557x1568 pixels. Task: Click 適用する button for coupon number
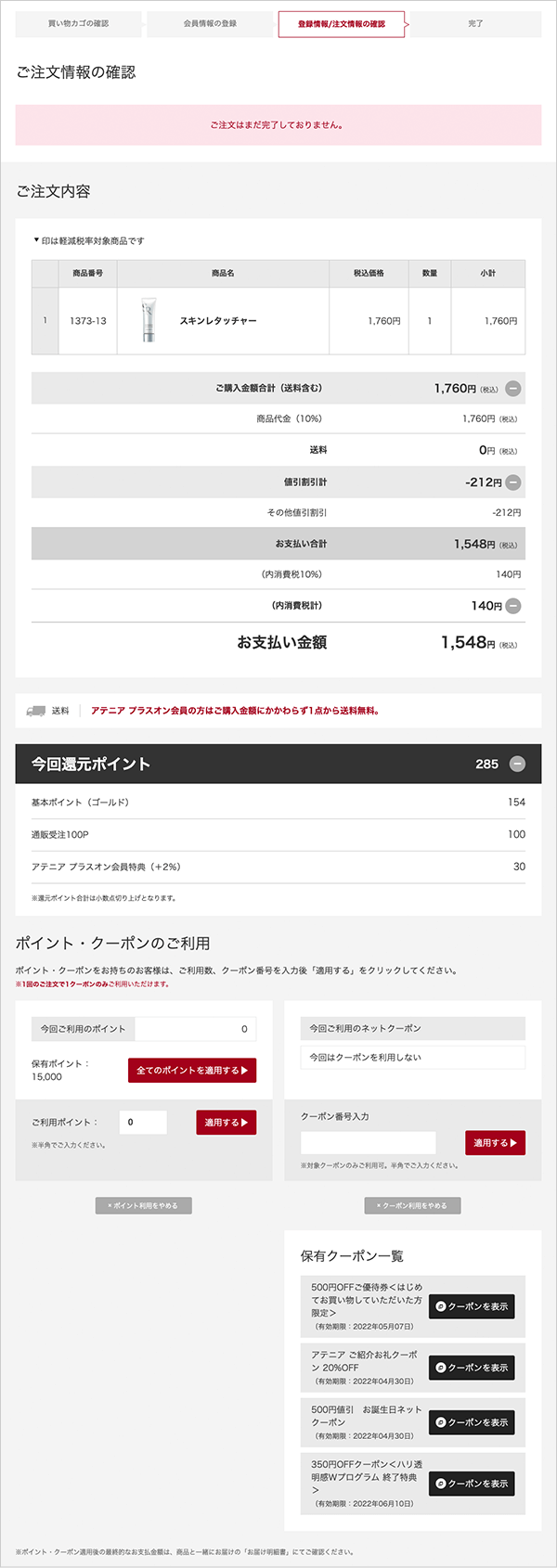pyautogui.click(x=495, y=1143)
